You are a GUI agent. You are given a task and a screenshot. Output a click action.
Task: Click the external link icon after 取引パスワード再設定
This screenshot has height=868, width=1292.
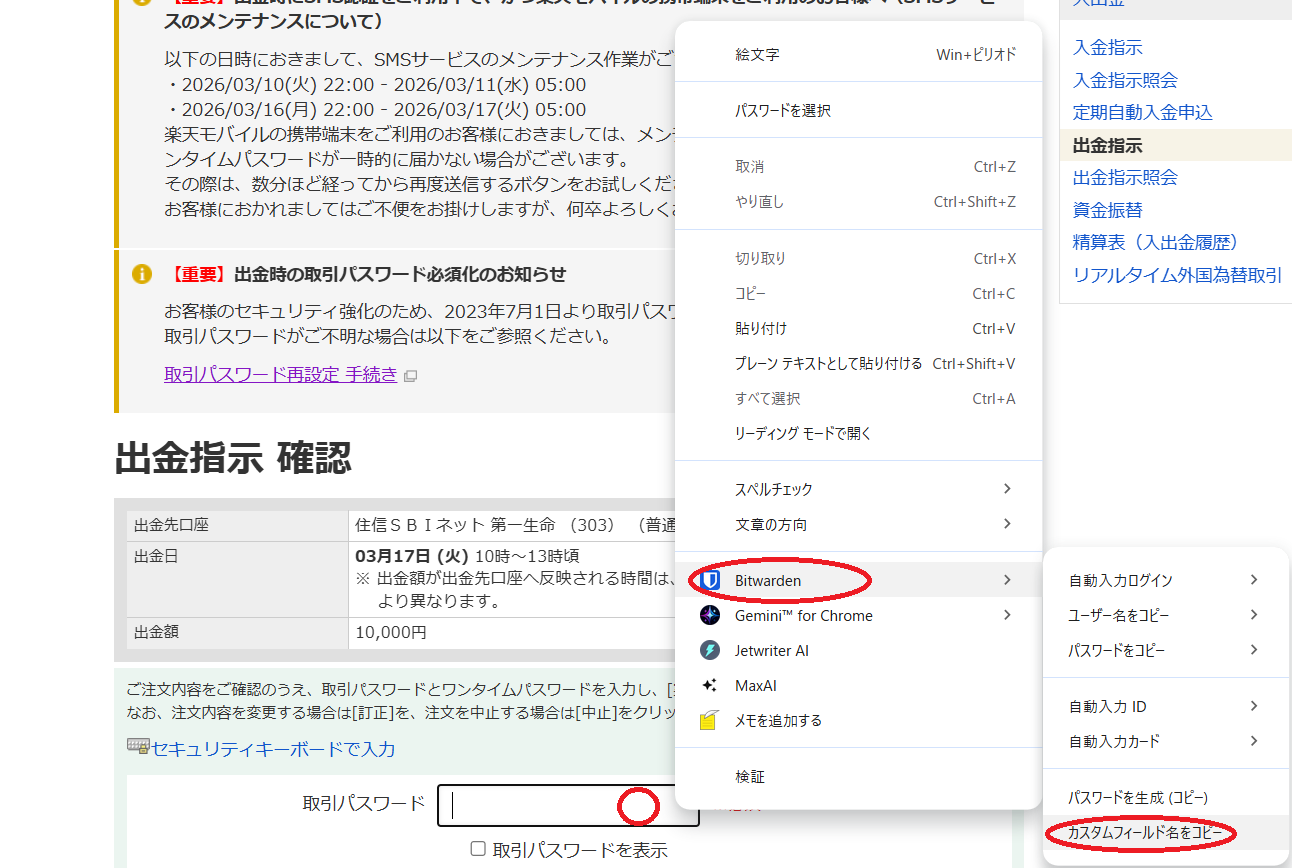[410, 376]
